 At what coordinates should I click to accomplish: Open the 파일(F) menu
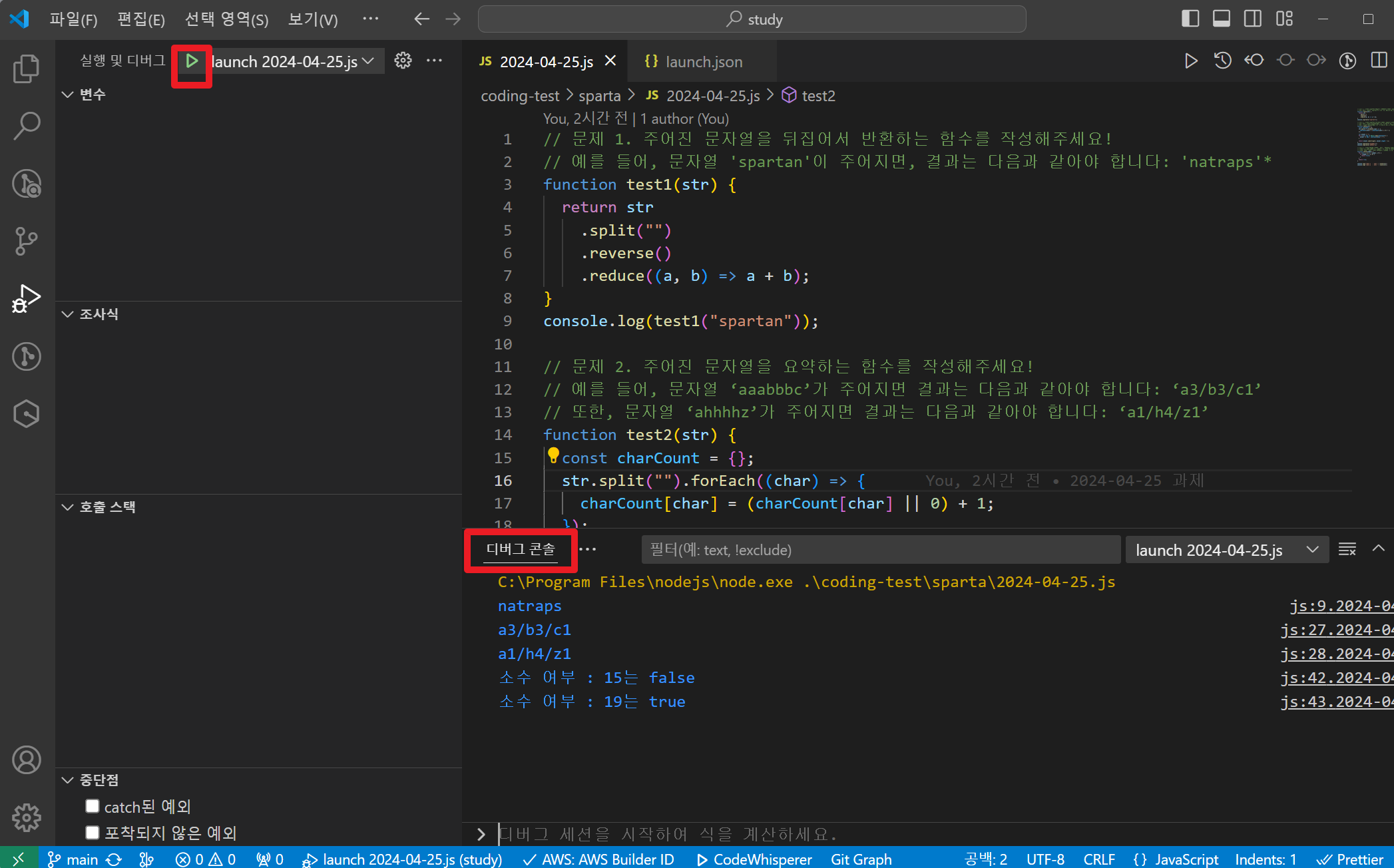pos(73,19)
